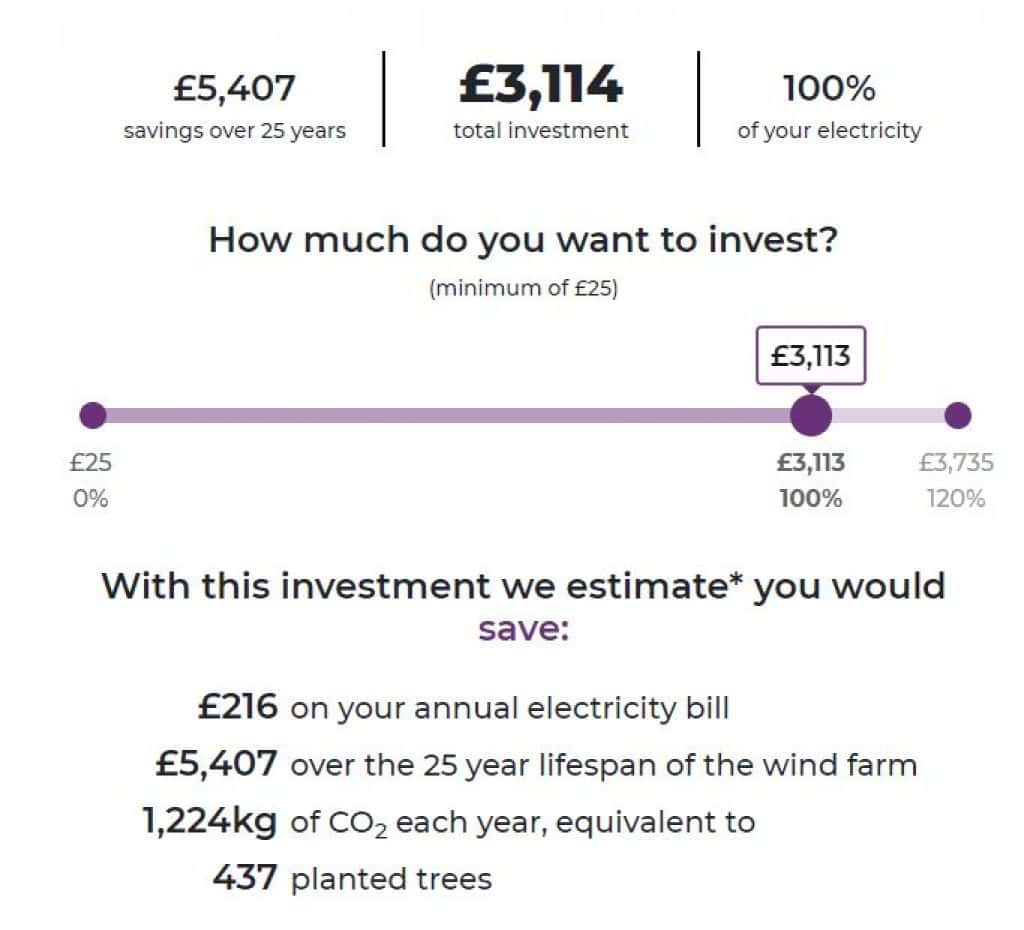The height and width of the screenshot is (930, 1024).
Task: Click the £25 minimum label
Action: tap(91, 462)
